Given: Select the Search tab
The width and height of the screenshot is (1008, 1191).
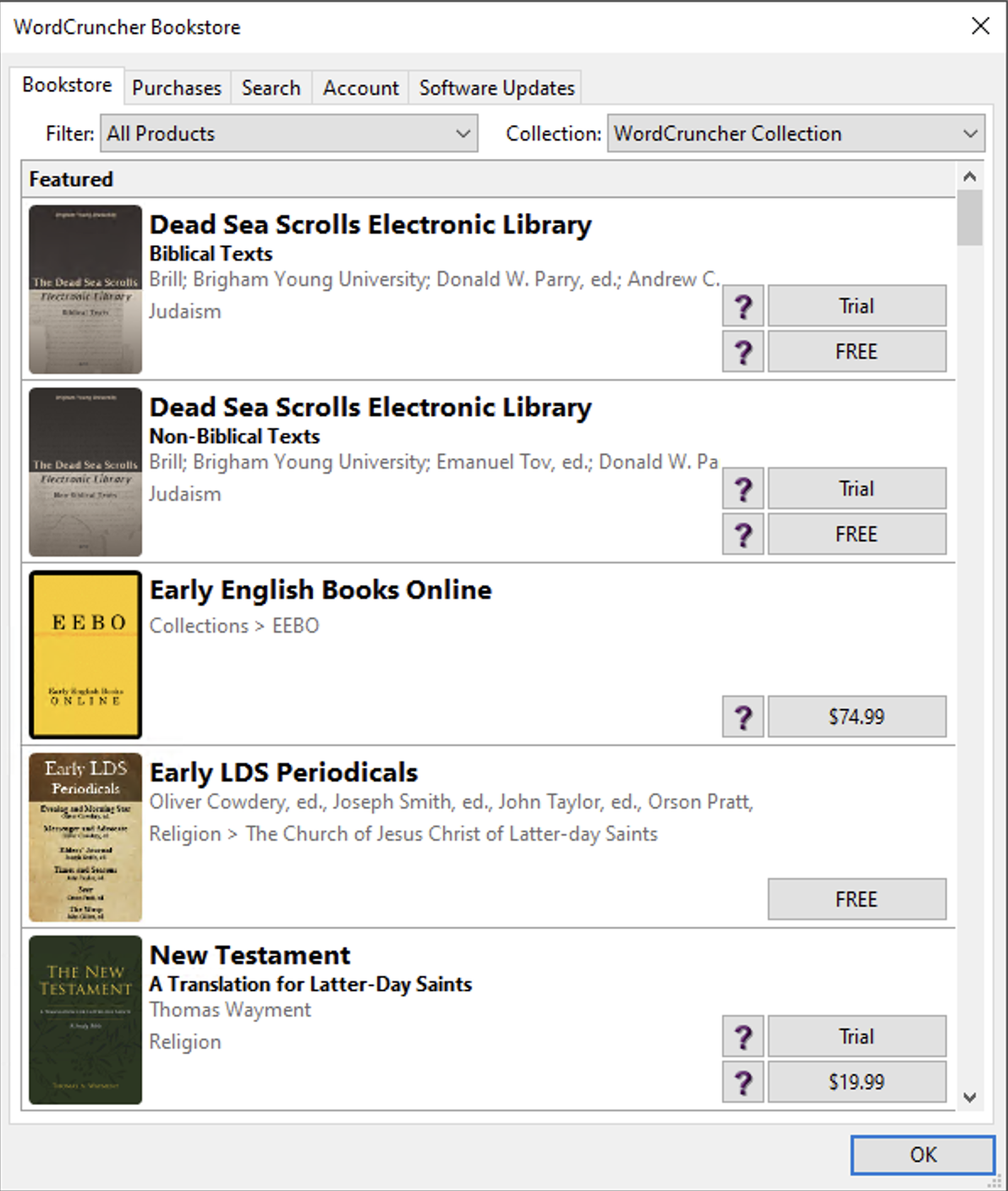Looking at the screenshot, I should [271, 88].
